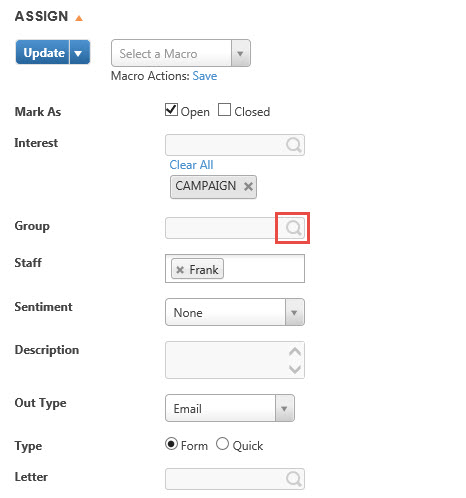This screenshot has height=498, width=466.
Task: Click Description box up arrow
Action: coord(295,352)
